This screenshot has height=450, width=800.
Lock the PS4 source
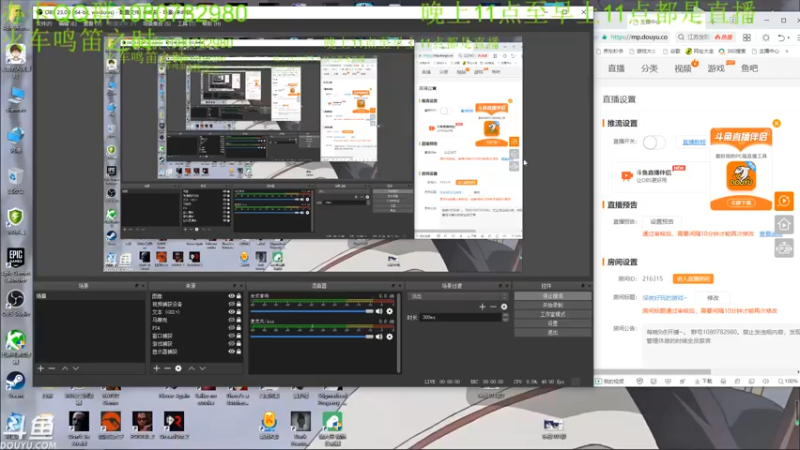[239, 328]
